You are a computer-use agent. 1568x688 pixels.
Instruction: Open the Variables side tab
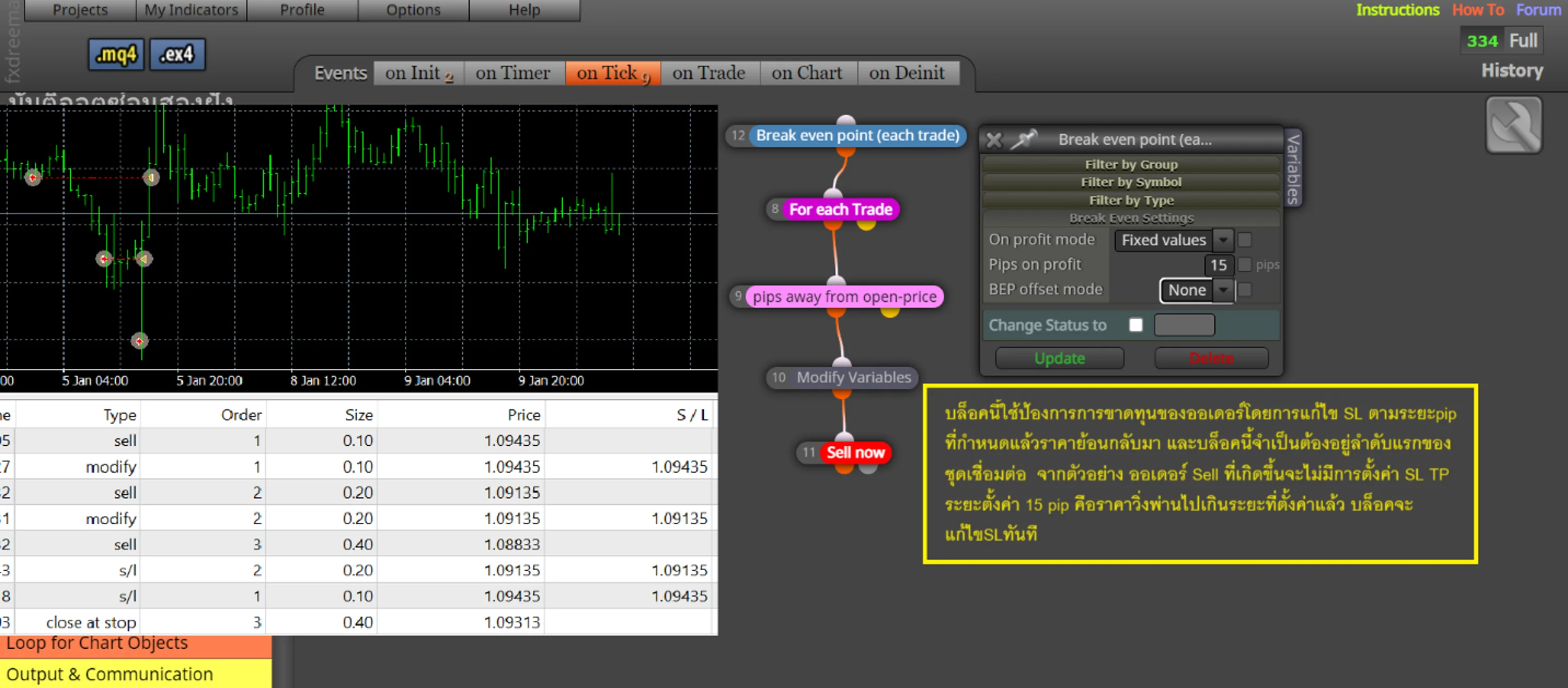coord(1293,169)
